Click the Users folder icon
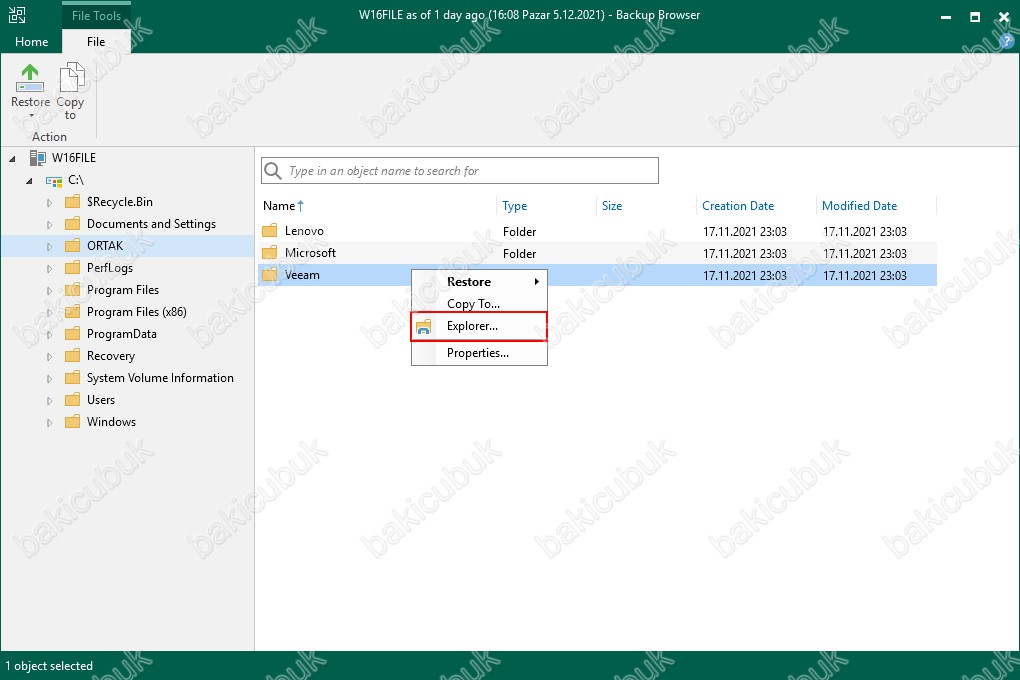 click(73, 400)
